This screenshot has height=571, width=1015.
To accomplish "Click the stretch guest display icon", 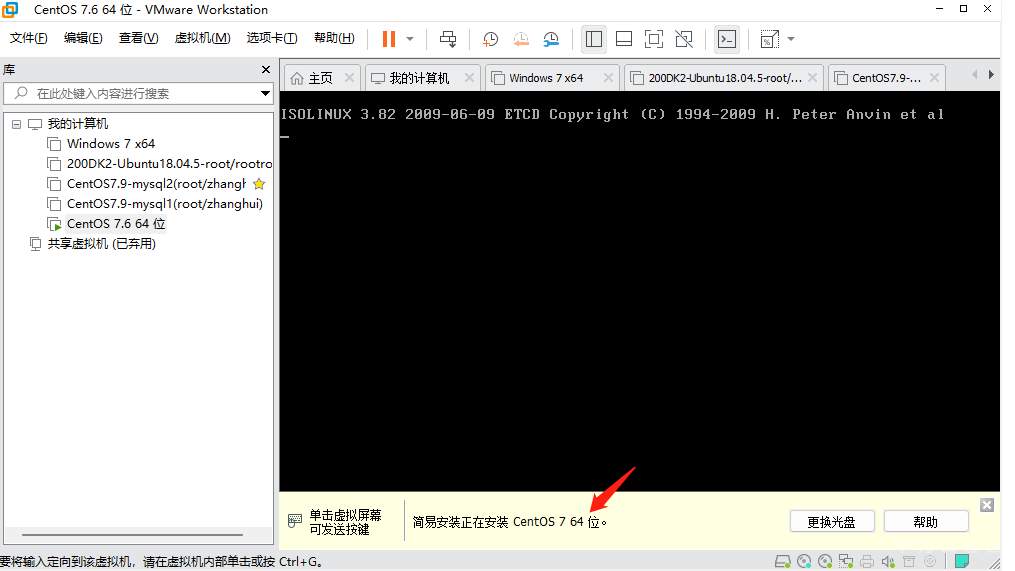I will pyautogui.click(x=769, y=39).
